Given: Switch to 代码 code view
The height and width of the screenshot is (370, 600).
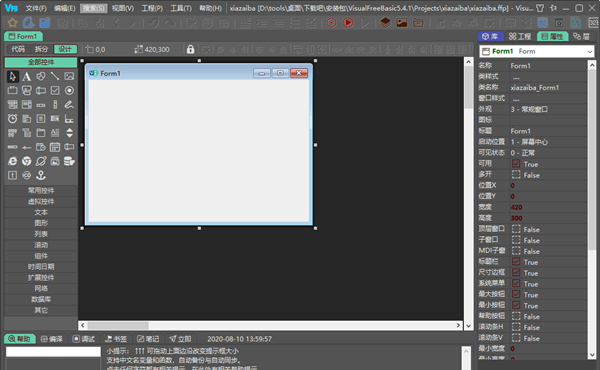Looking at the screenshot, I should click(x=18, y=49).
